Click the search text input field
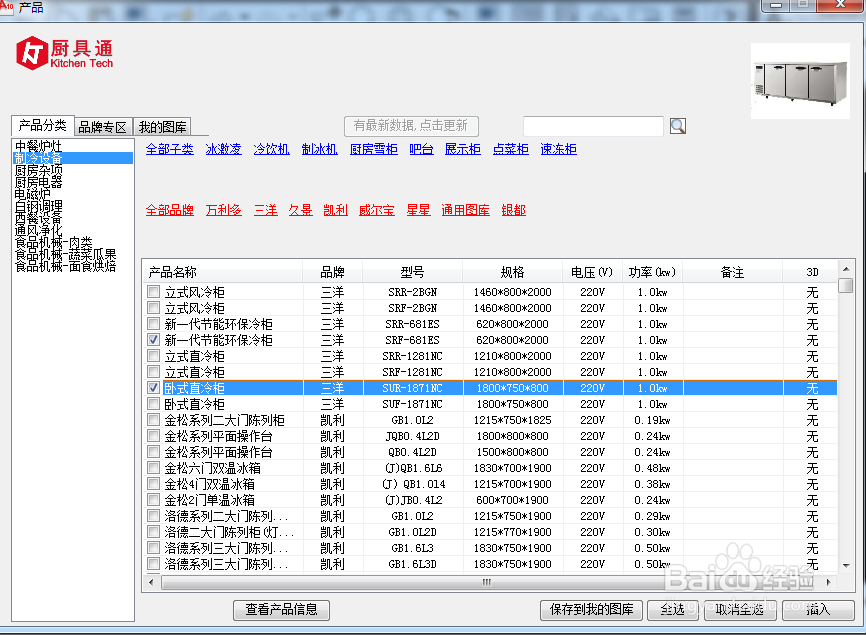Screen dimensions: 866x635 click(x=593, y=126)
